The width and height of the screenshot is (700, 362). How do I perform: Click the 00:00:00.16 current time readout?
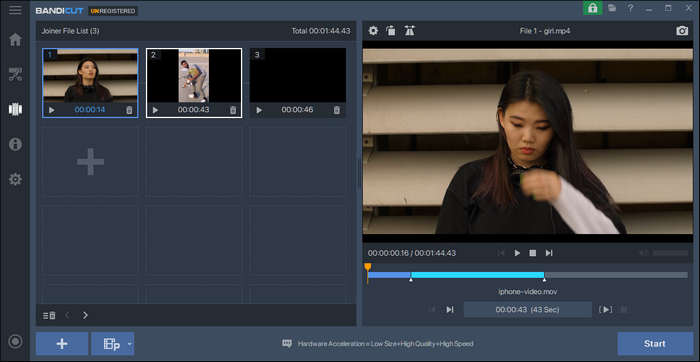[388, 253]
